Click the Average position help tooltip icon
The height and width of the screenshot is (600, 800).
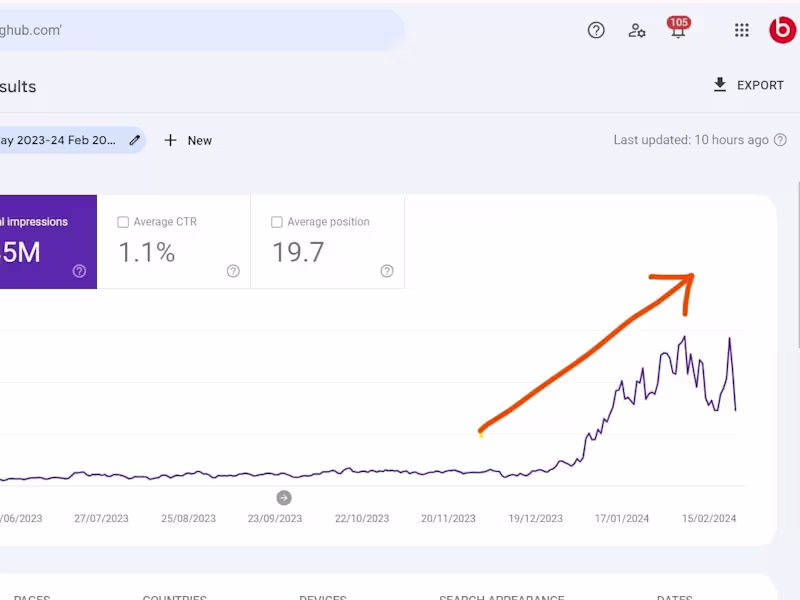[387, 270]
